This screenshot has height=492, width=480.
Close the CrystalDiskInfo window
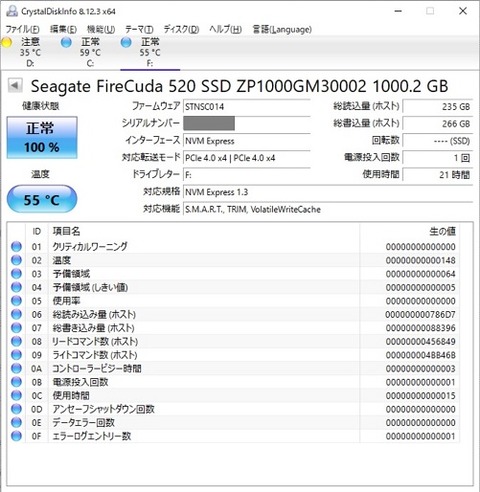pos(463,11)
